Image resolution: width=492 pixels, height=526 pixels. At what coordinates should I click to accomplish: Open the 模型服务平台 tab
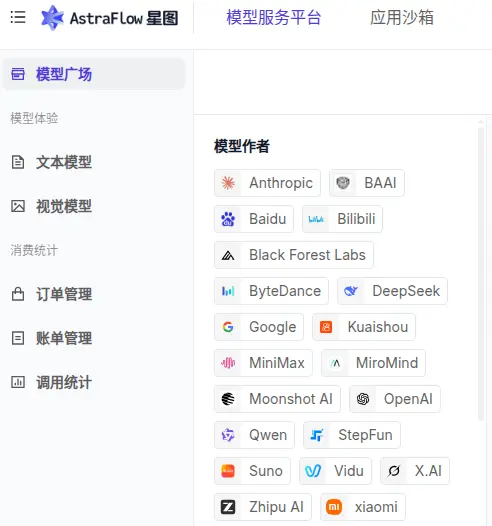coord(274,18)
